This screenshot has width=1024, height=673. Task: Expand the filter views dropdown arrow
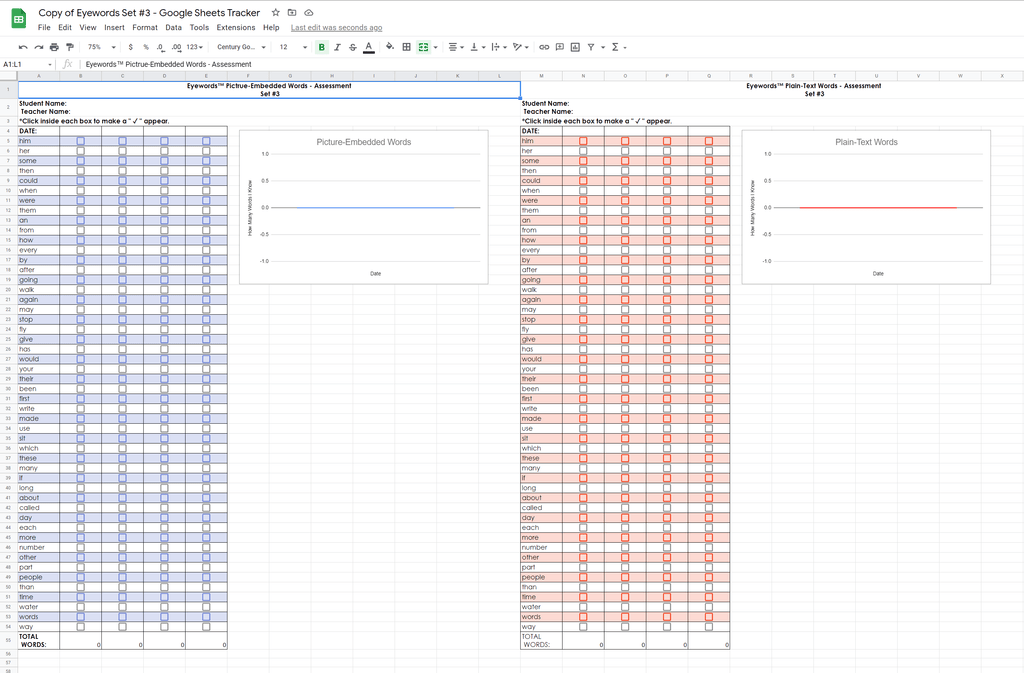pyautogui.click(x=603, y=47)
